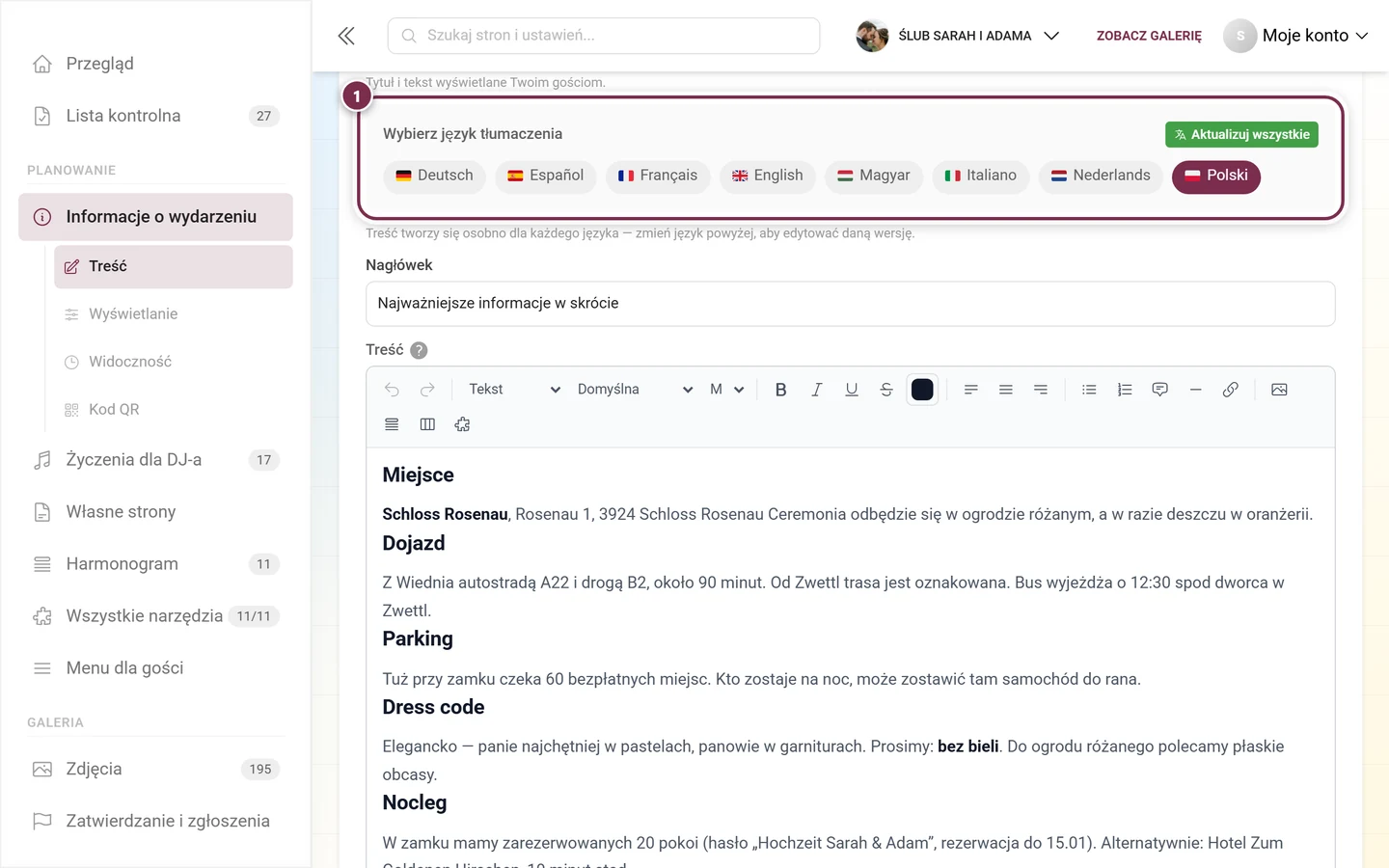
Task: Open the Moje konto dropdown
Action: (1295, 36)
